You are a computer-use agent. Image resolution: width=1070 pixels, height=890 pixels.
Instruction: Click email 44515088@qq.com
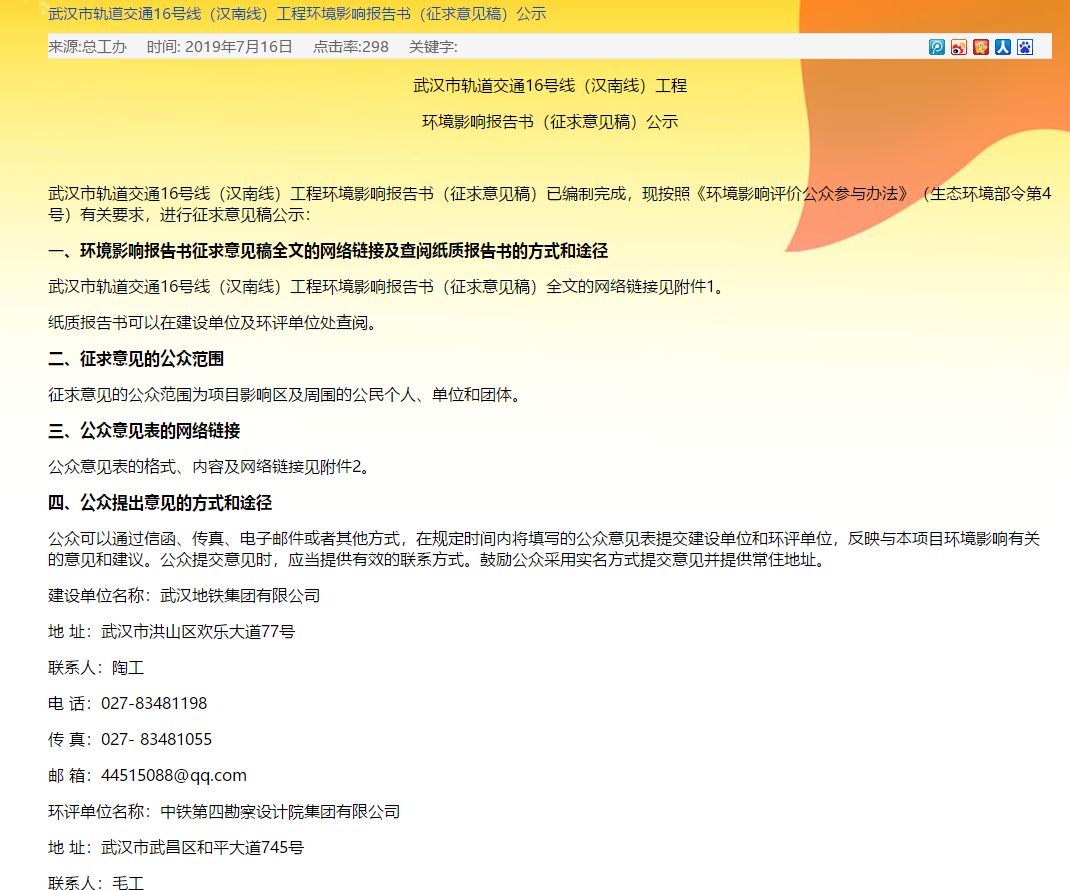tap(174, 775)
